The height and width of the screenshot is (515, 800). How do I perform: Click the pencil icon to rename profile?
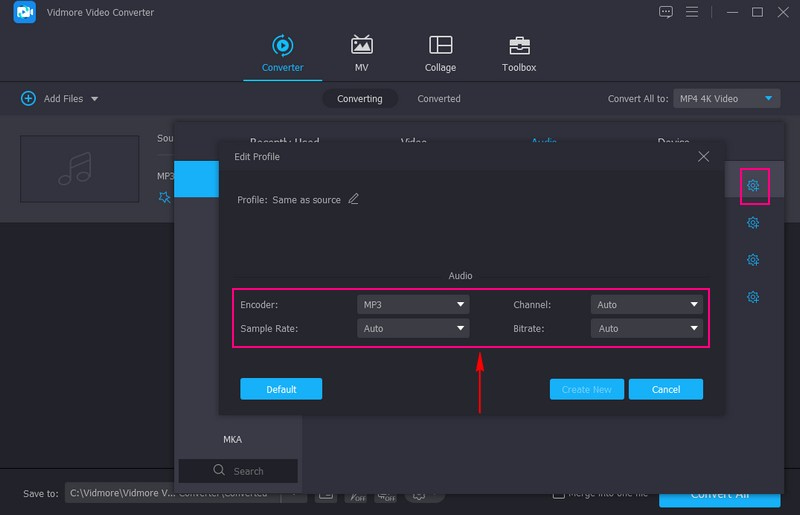click(x=353, y=199)
